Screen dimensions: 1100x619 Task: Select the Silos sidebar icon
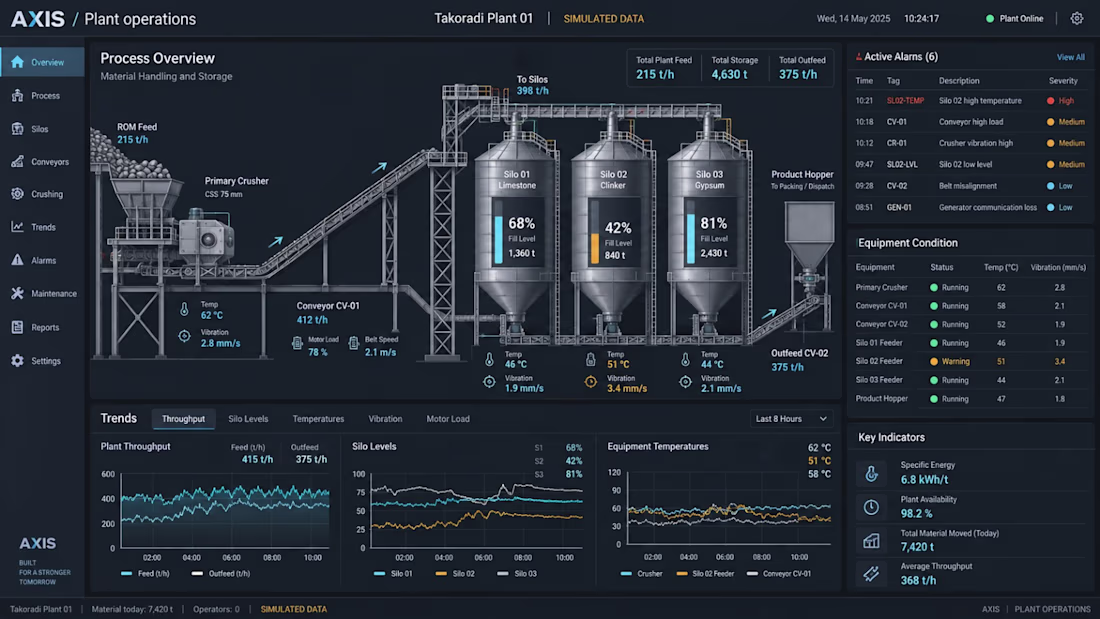point(18,129)
